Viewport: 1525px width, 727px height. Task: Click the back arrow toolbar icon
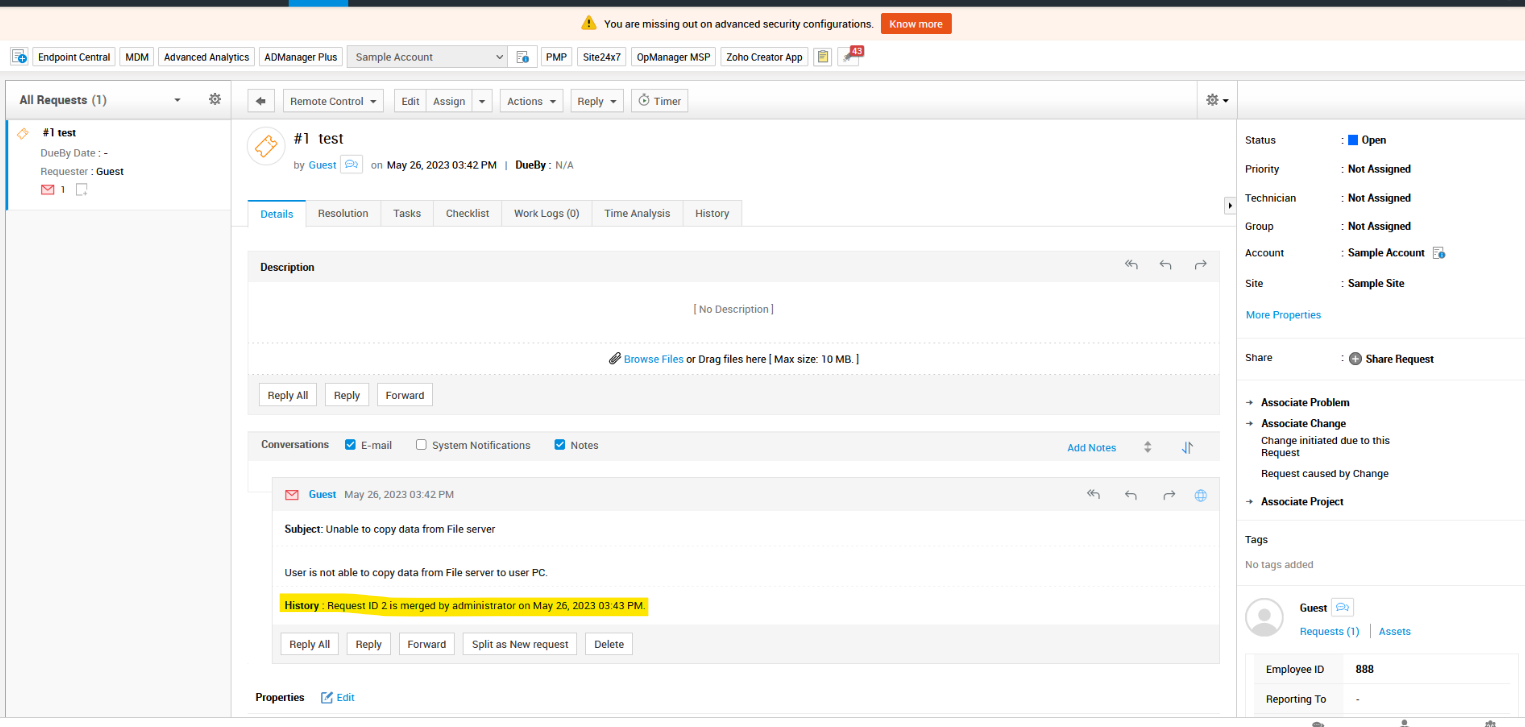coord(261,101)
